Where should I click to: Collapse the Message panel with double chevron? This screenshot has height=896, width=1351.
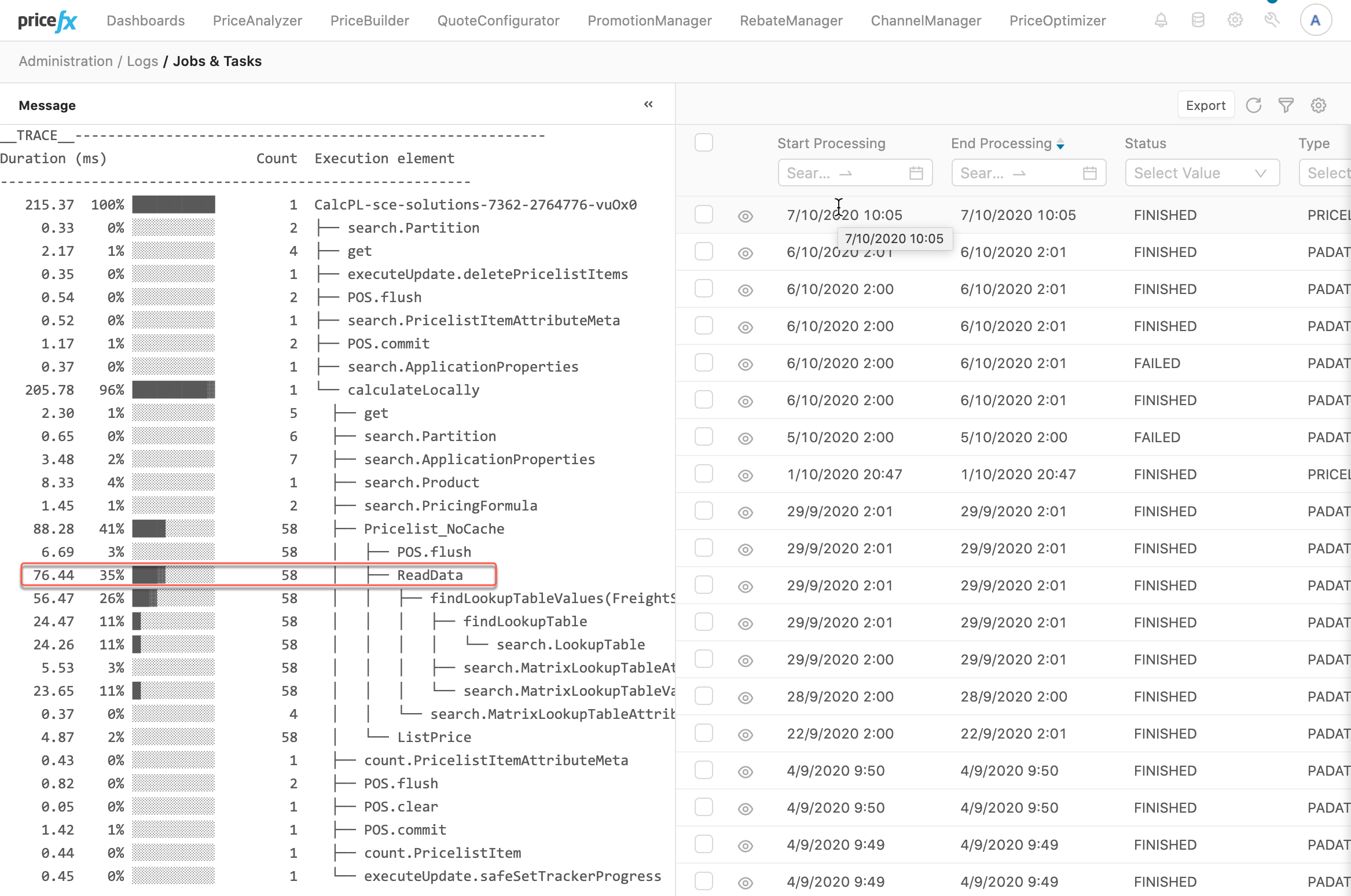click(648, 105)
